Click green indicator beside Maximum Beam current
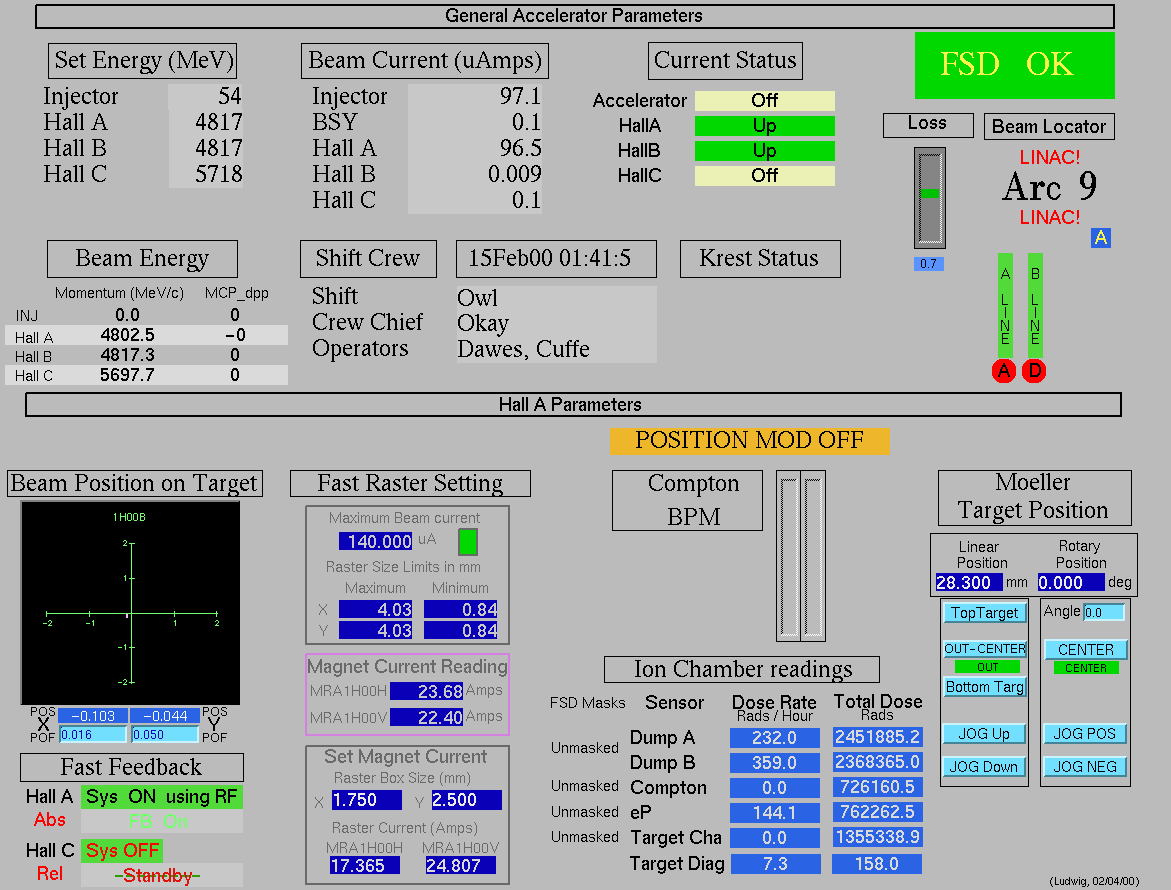Screen dimensions: 1171x890 (467, 542)
